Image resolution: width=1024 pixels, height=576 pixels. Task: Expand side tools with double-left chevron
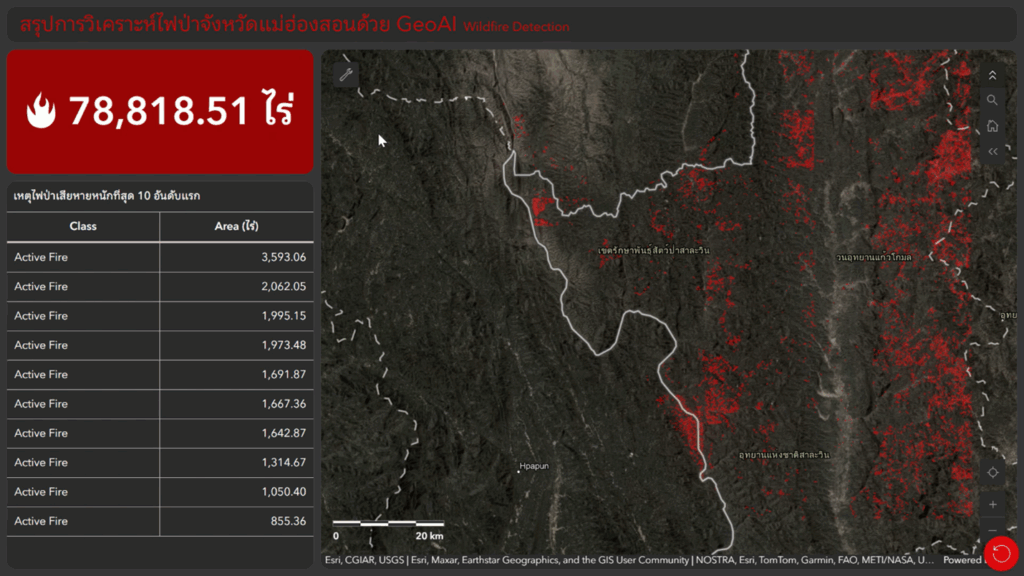[992, 152]
